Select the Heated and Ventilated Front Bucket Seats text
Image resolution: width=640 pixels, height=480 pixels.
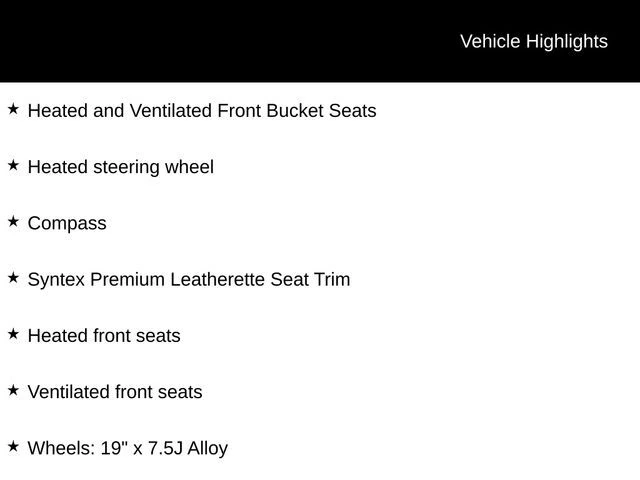point(202,111)
